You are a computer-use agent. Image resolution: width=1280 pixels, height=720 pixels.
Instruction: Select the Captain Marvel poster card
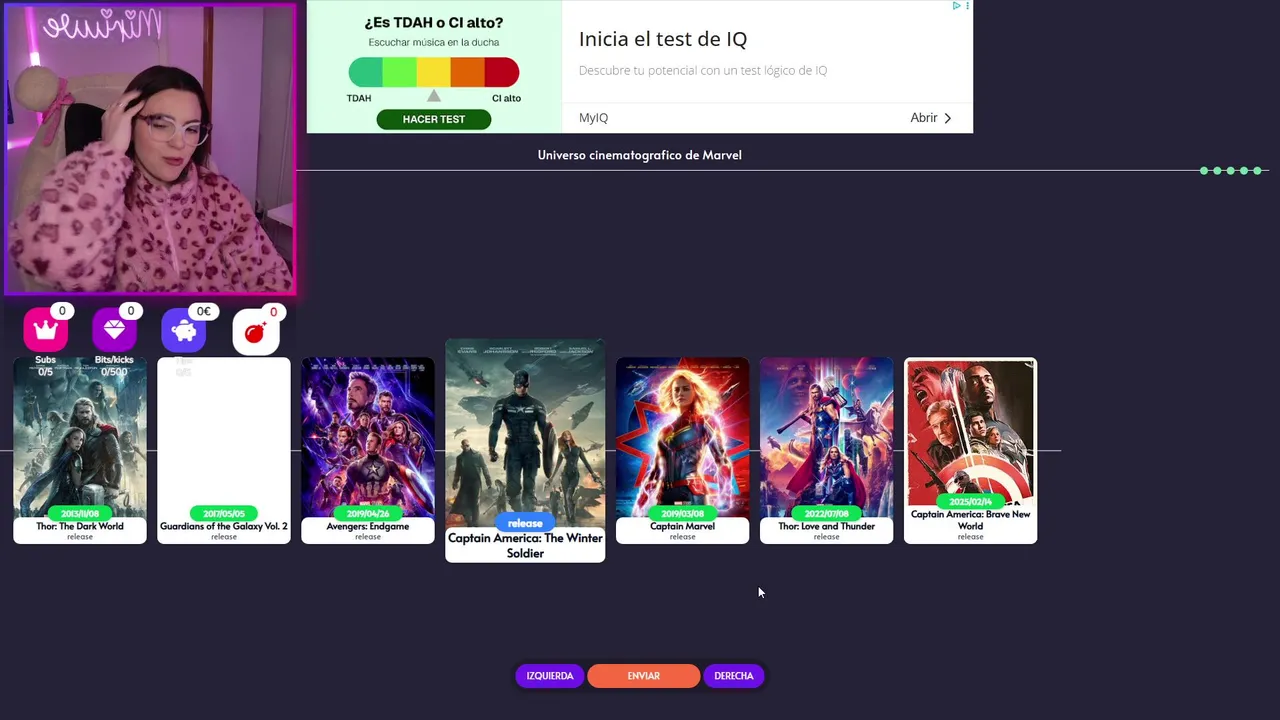point(682,451)
